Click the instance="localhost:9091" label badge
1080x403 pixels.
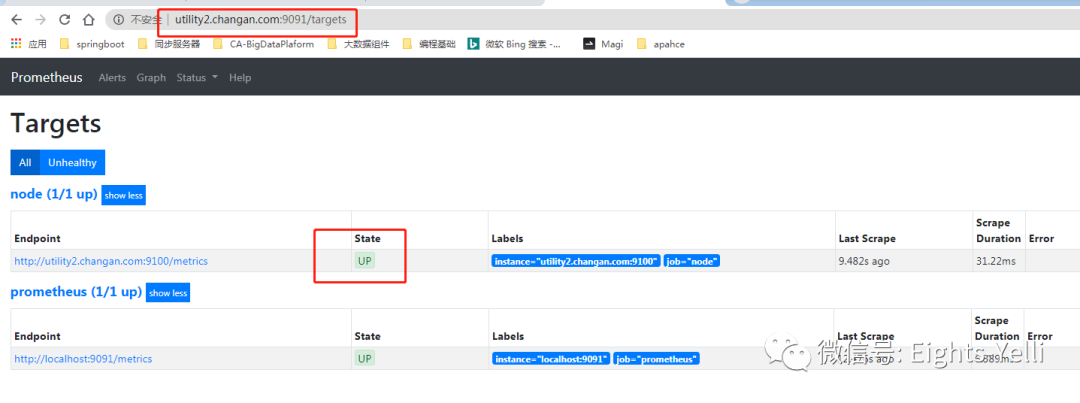(x=551, y=359)
